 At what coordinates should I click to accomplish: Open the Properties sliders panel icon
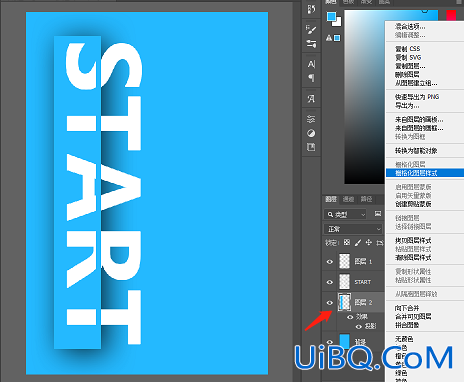coord(311,119)
